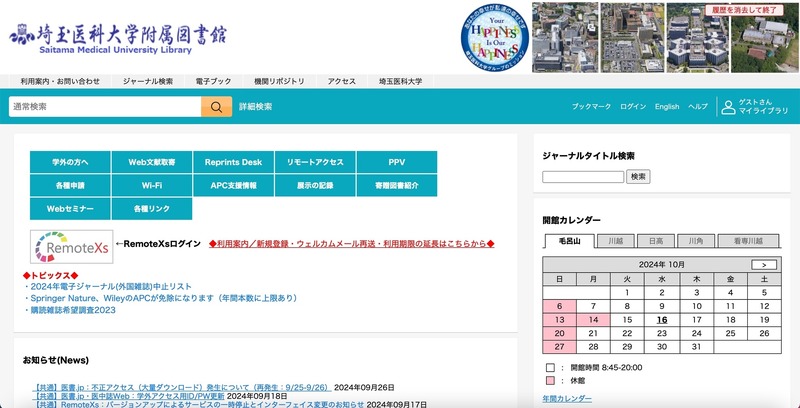
Task: Click the journal title search text box
Action: pyautogui.click(x=583, y=177)
